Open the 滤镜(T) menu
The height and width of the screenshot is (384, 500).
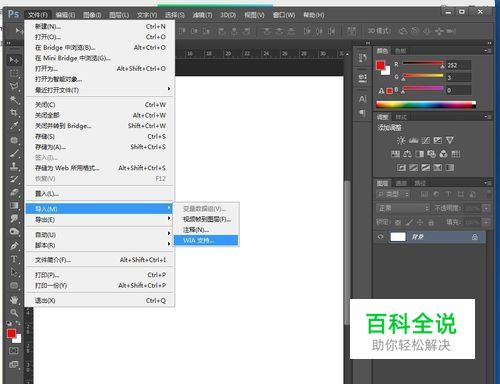point(202,15)
